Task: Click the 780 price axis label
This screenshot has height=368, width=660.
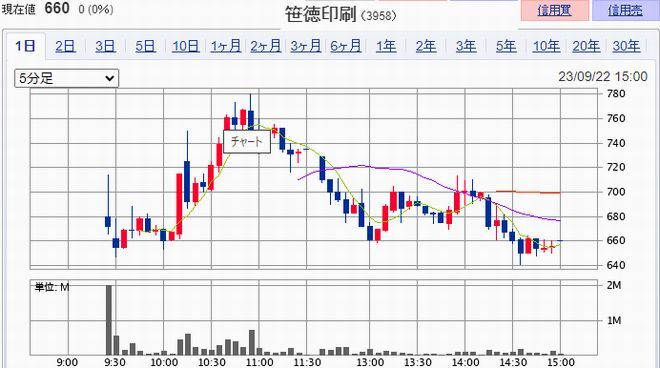Action: pos(616,93)
